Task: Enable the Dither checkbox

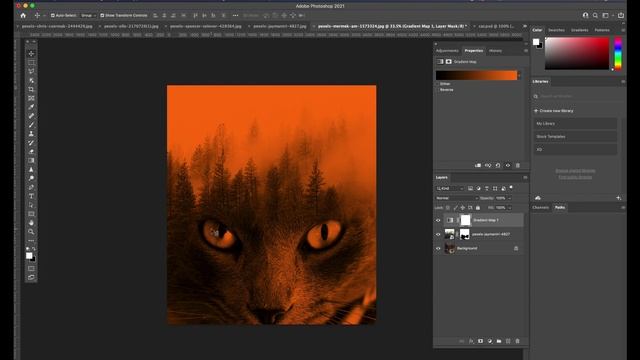Action: [438, 84]
